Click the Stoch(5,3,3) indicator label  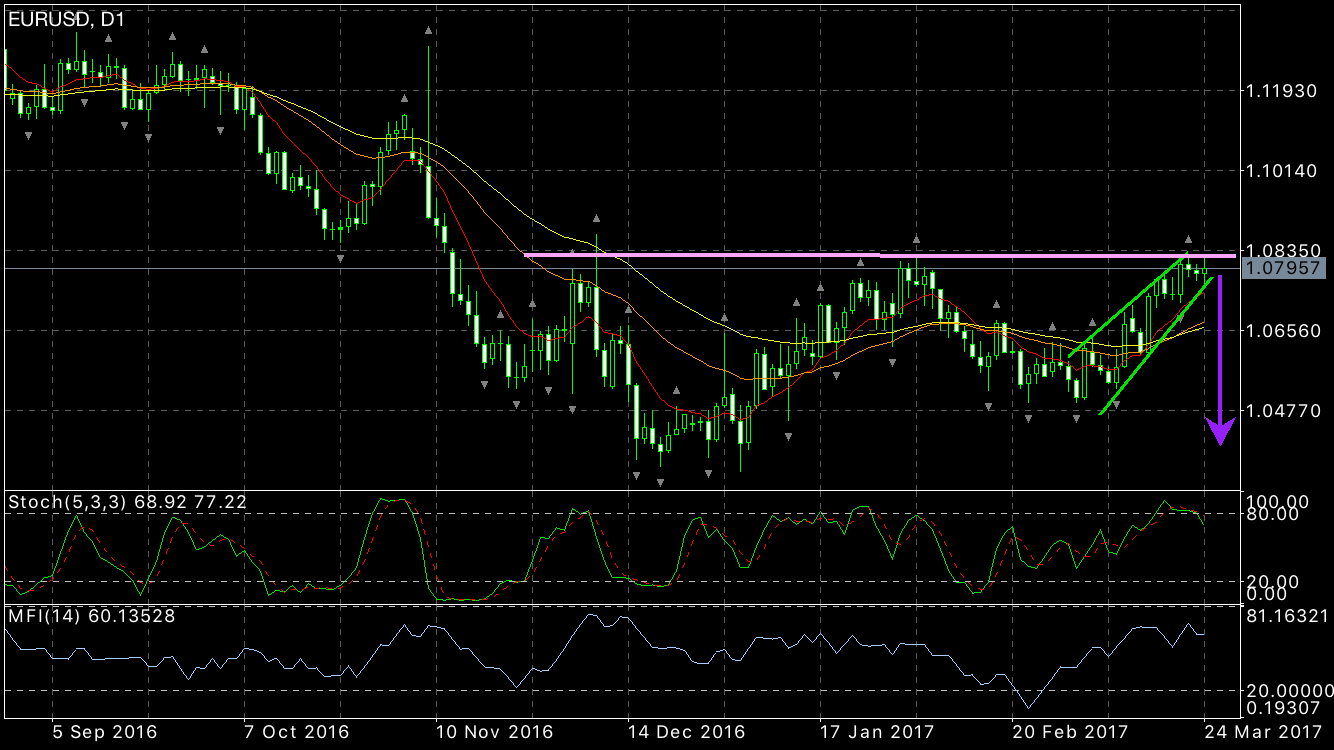coord(127,502)
